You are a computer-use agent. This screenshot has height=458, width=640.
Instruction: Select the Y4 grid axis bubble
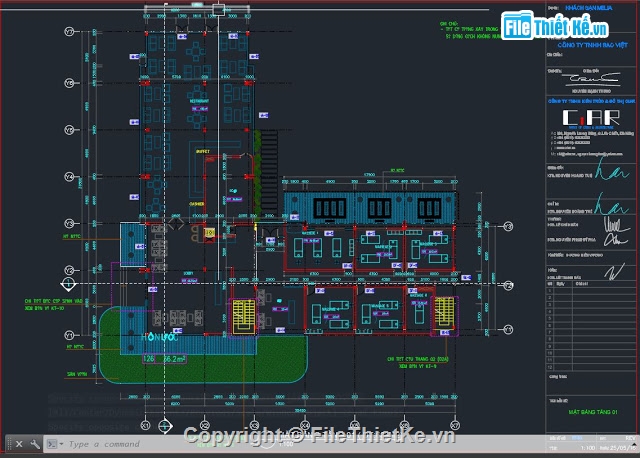[x=69, y=177]
